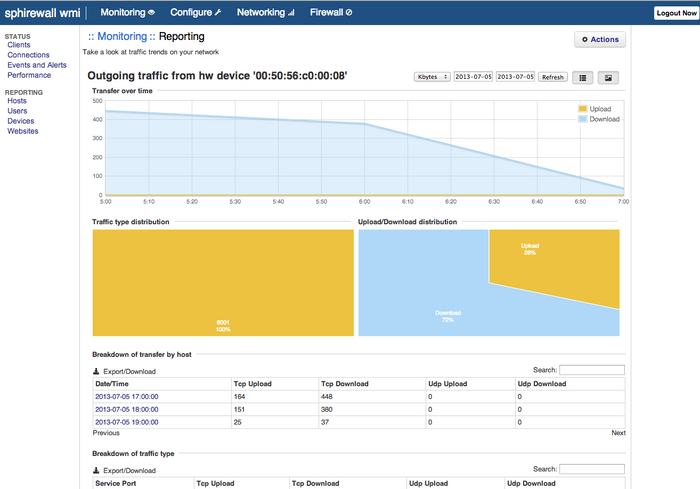
Task: Open Events and Alerts link
Action: pos(37,65)
